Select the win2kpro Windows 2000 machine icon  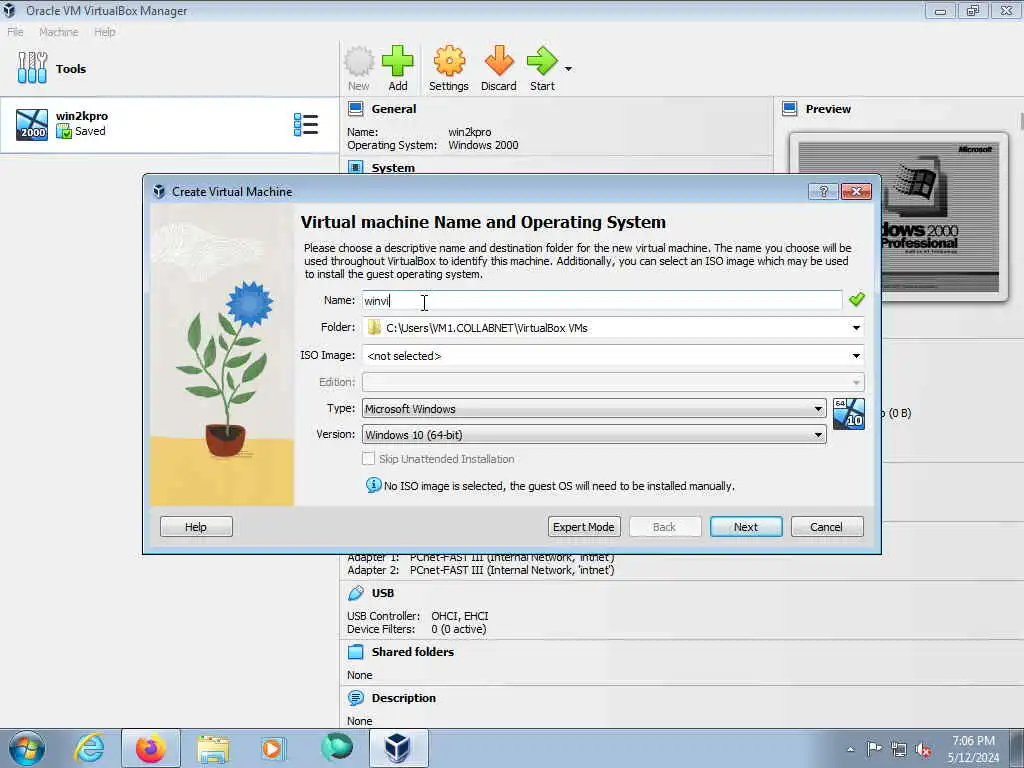[32, 124]
